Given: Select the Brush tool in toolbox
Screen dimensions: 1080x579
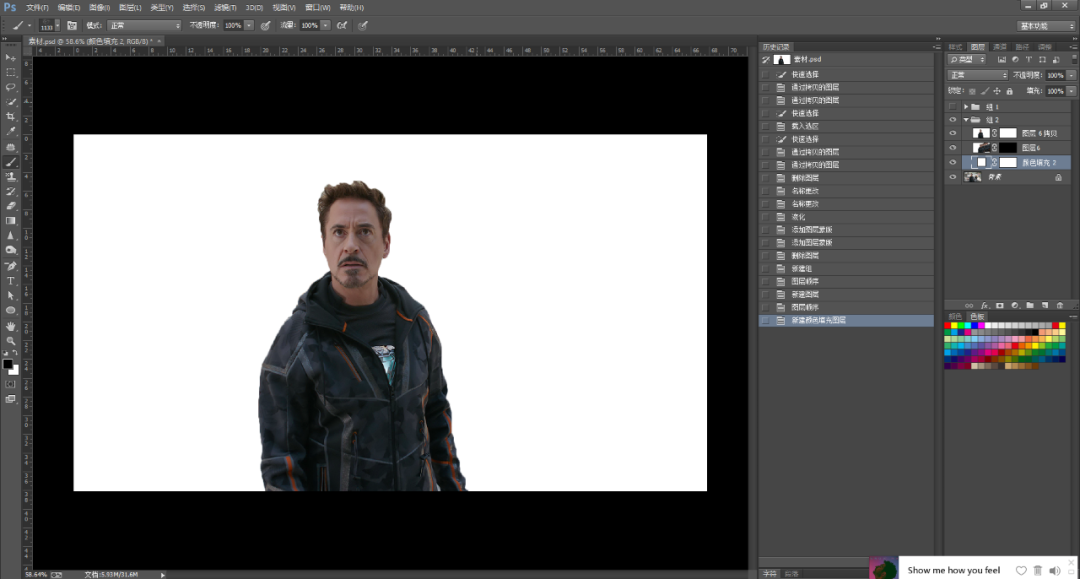Looking at the screenshot, I should [10, 162].
